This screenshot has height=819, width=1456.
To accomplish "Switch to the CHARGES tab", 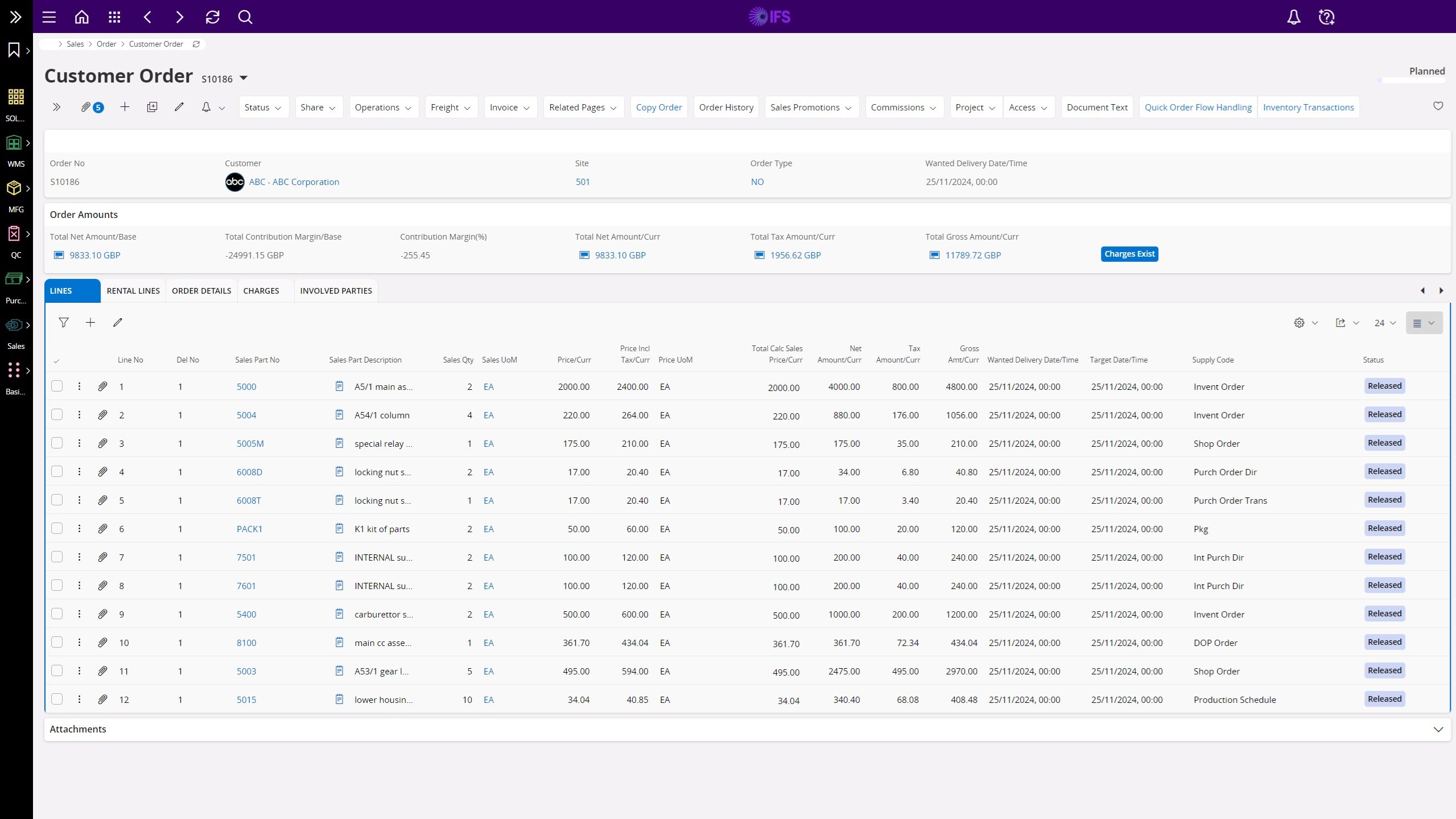I will click(x=261, y=291).
